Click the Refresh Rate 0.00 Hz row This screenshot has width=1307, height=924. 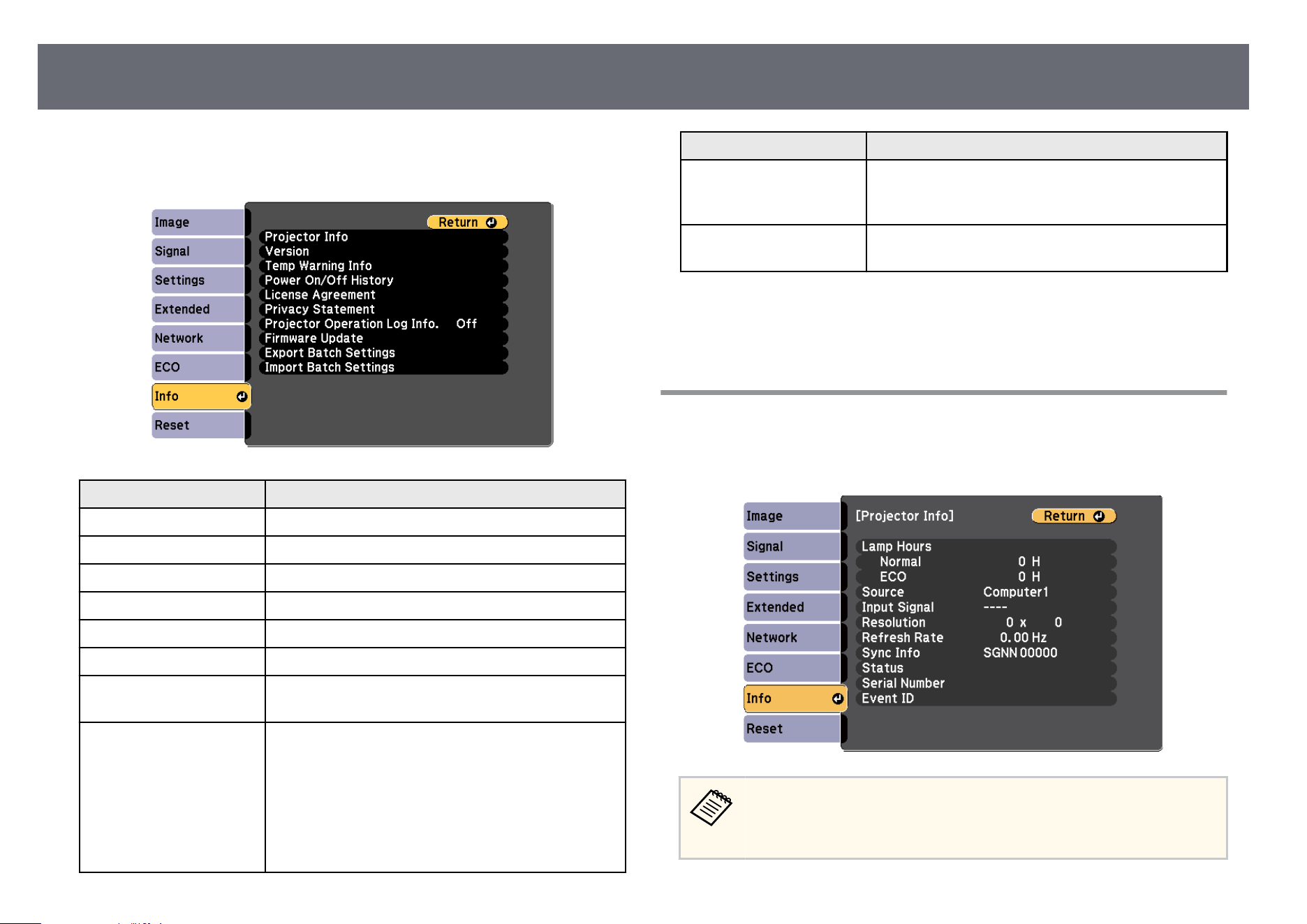tap(986, 638)
